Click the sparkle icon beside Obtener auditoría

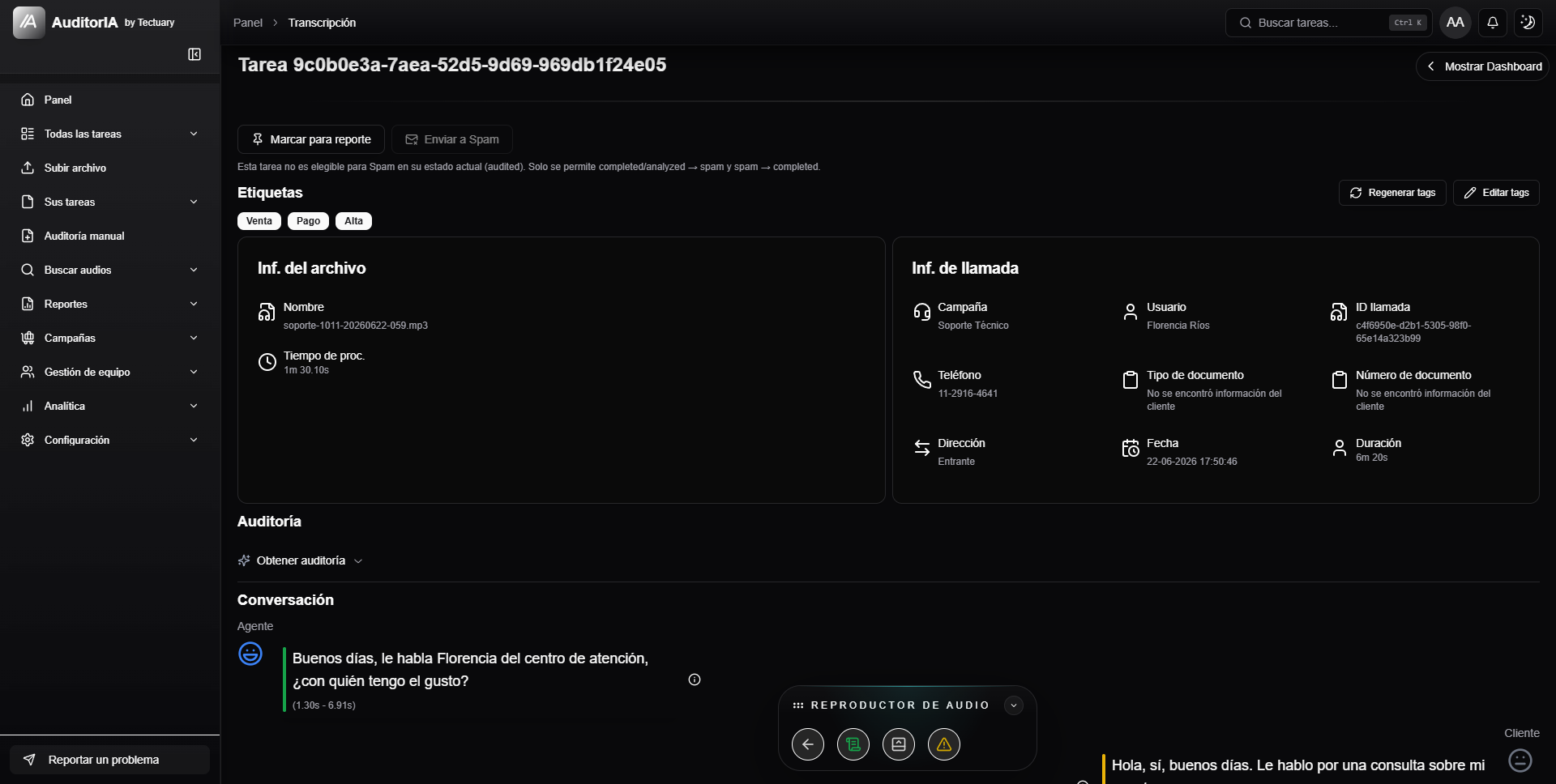[x=244, y=560]
